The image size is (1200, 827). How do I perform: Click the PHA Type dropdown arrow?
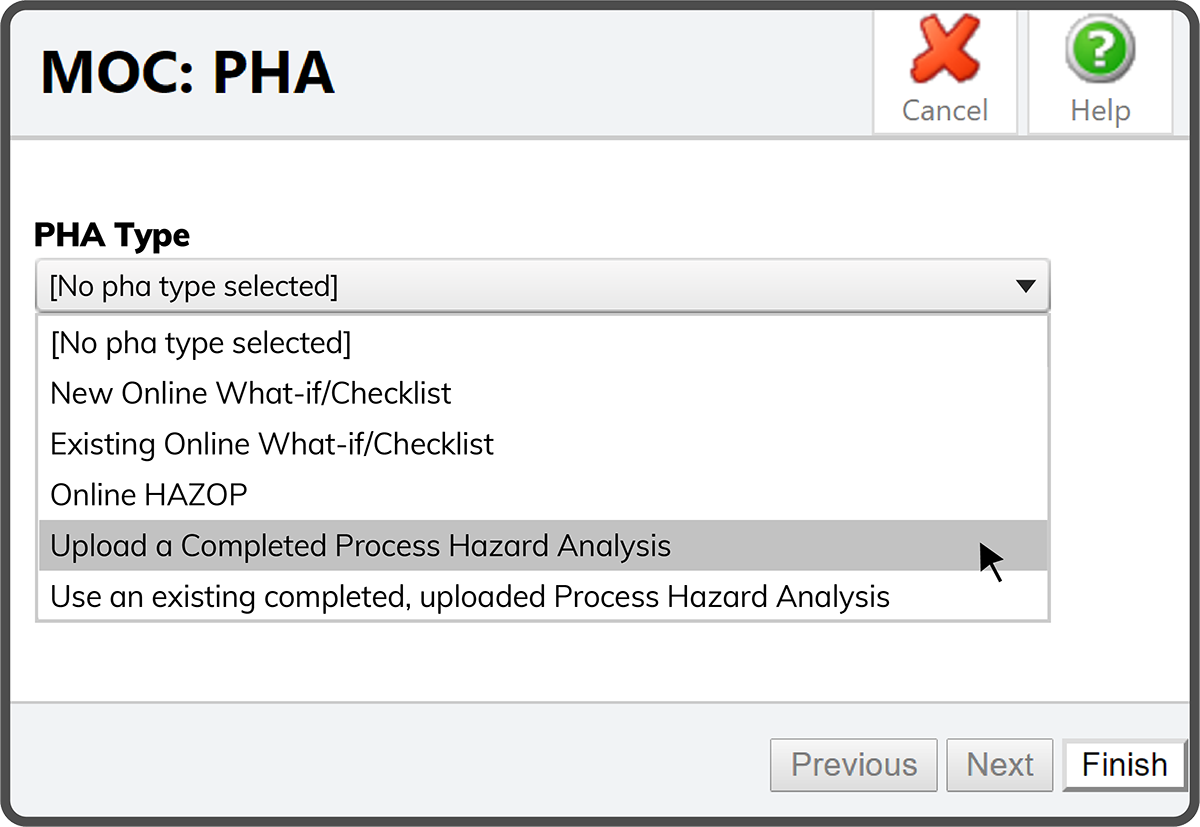click(1025, 287)
